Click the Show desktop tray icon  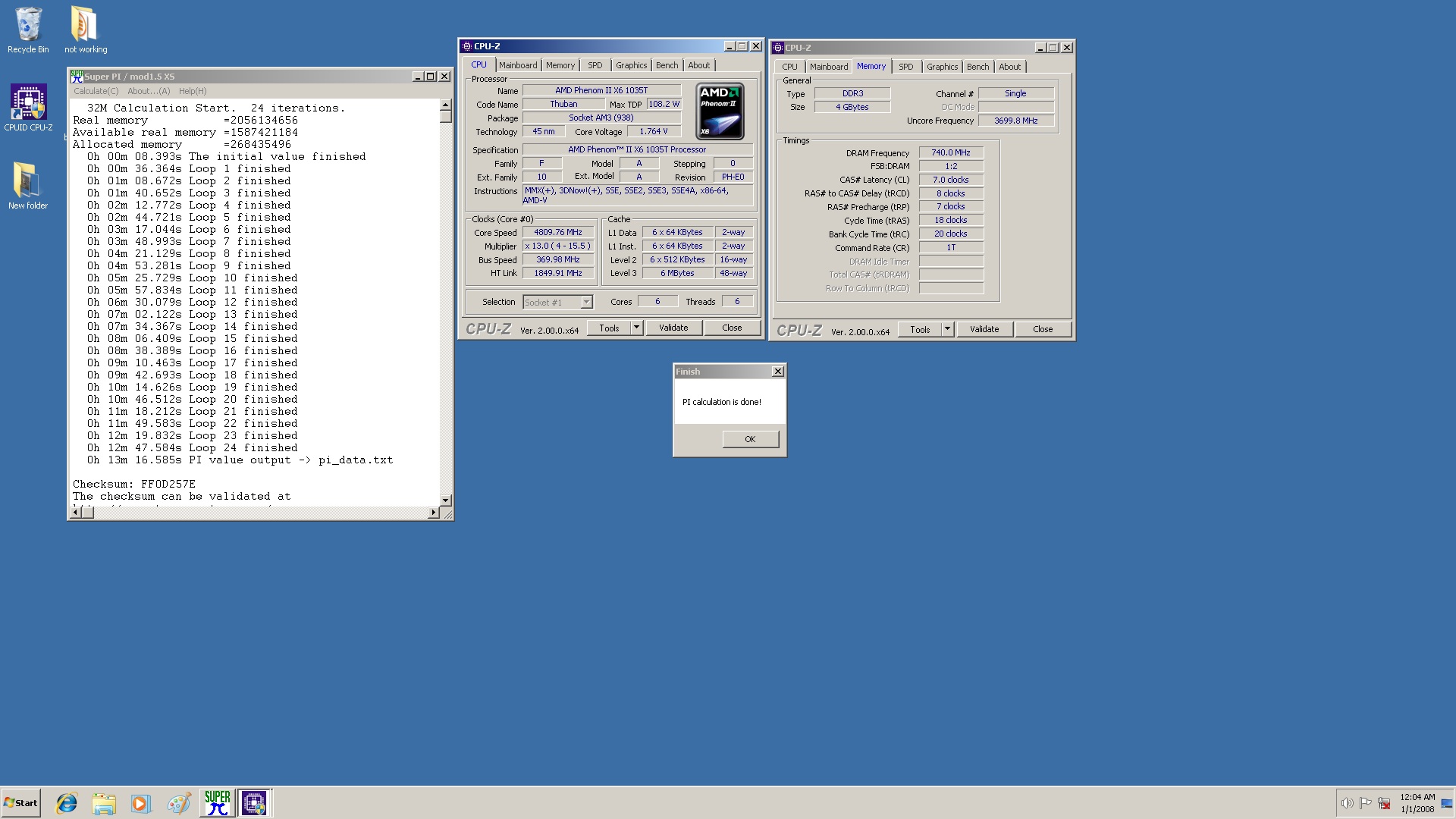click(1447, 803)
